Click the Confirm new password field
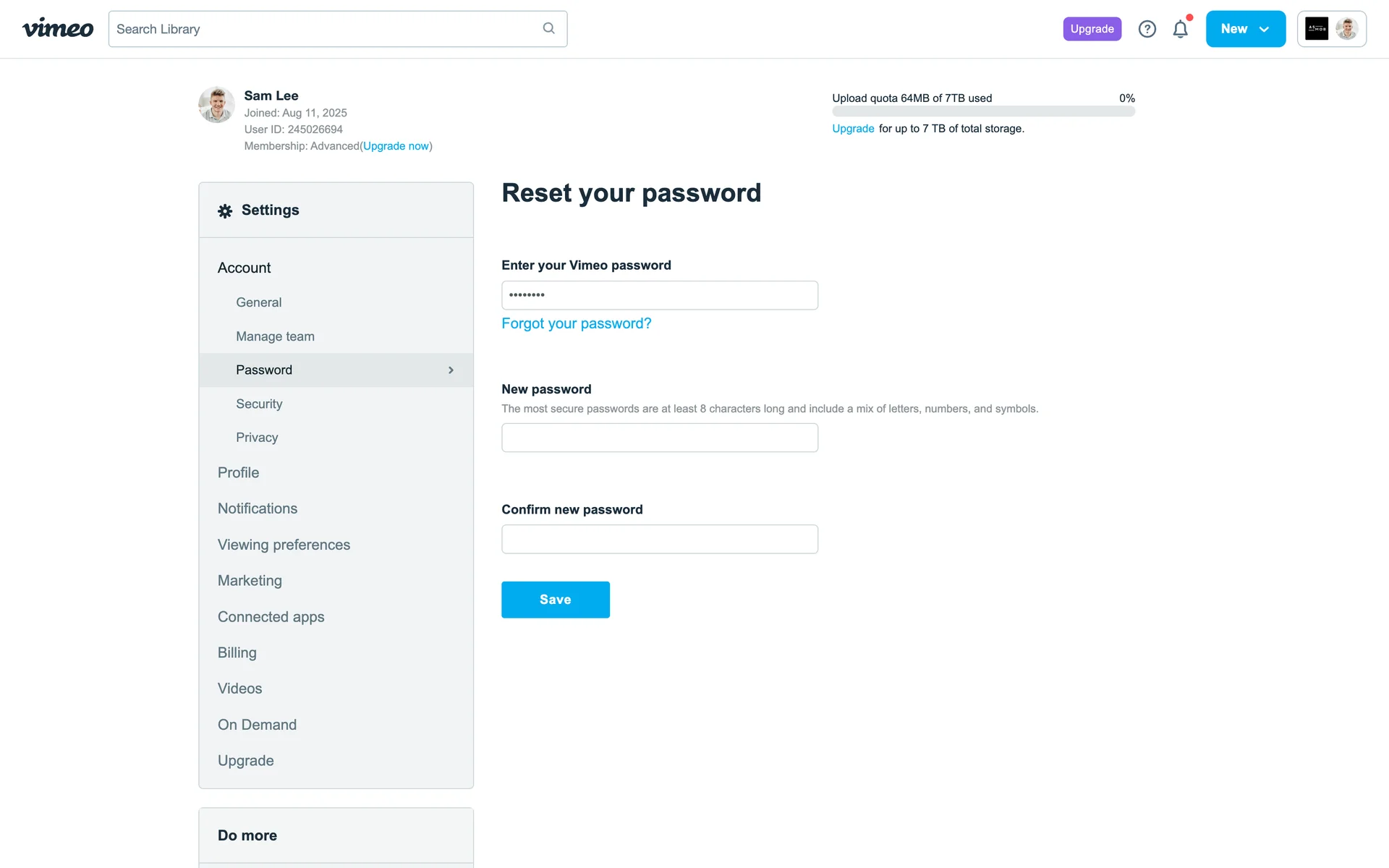The height and width of the screenshot is (868, 1389). (x=659, y=539)
